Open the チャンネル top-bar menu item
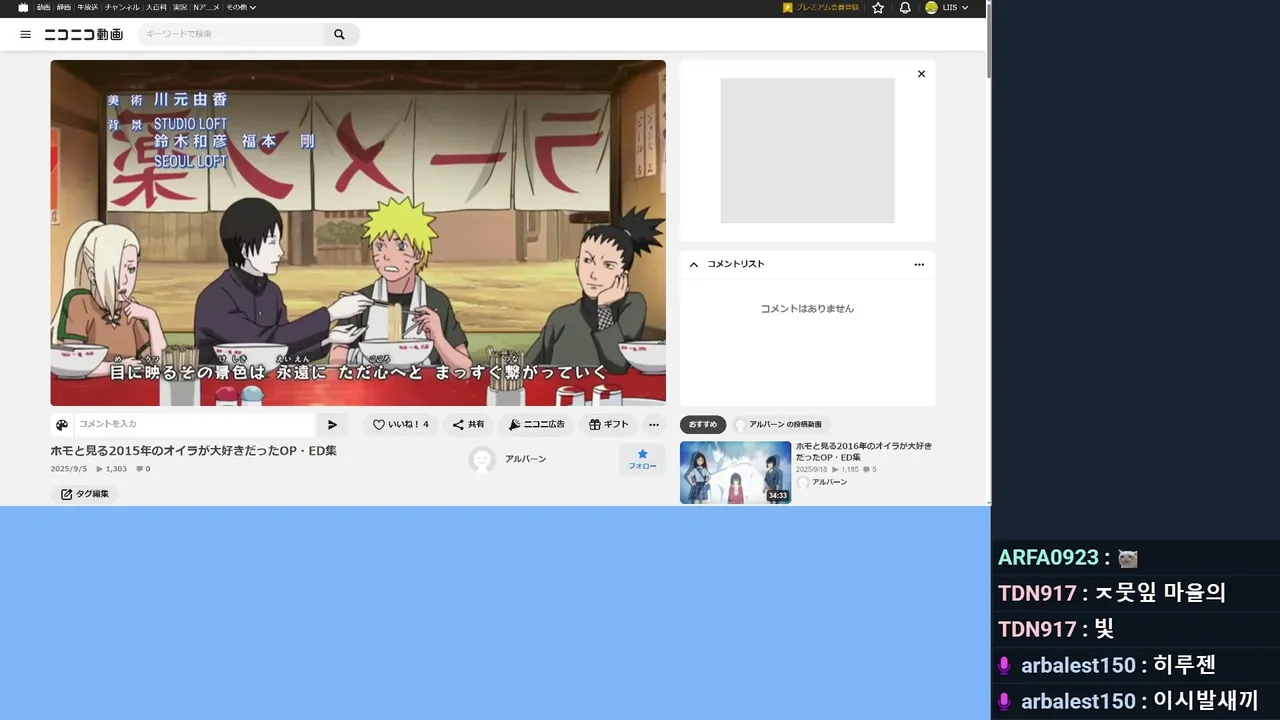The image size is (1280, 720). (122, 7)
